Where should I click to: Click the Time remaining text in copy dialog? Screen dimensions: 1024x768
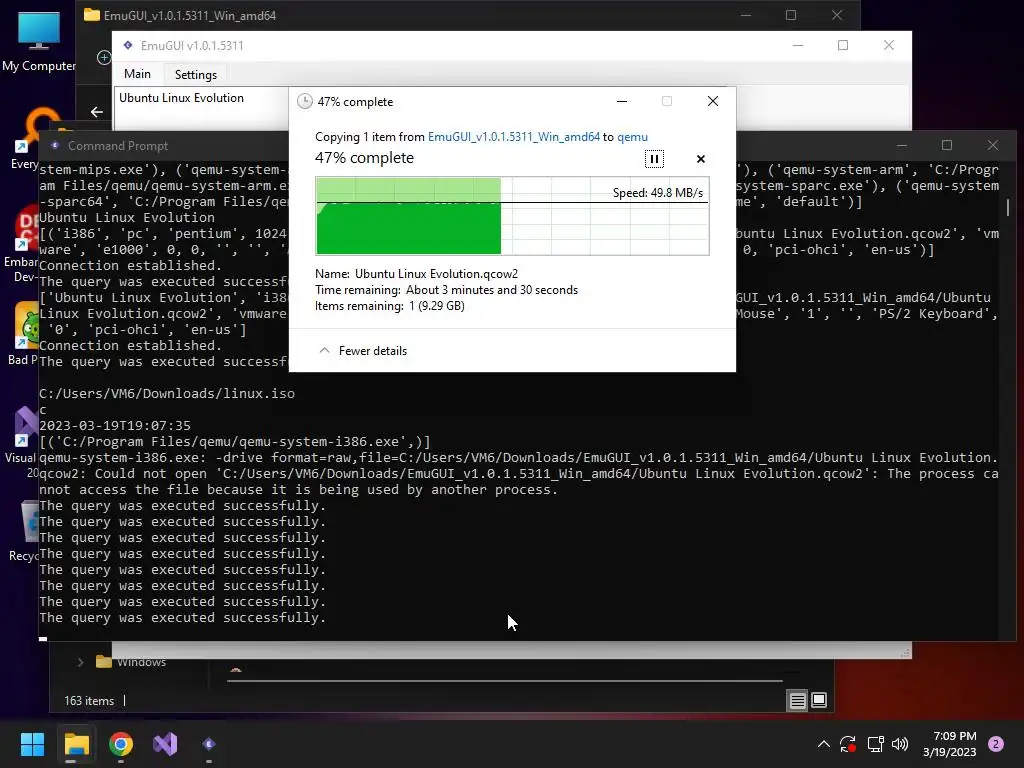coord(446,290)
